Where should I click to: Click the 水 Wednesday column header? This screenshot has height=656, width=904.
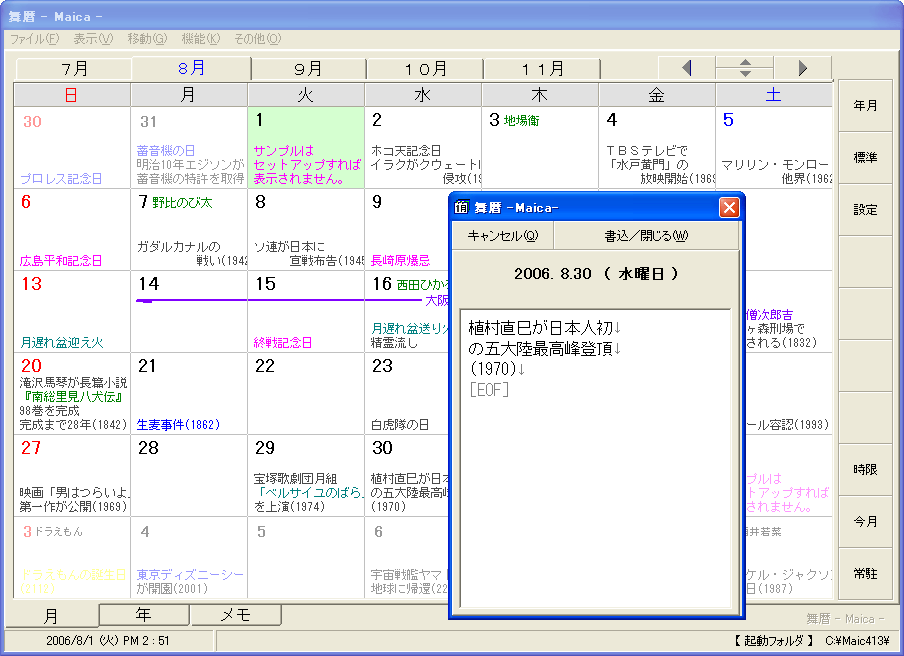pyautogui.click(x=423, y=95)
